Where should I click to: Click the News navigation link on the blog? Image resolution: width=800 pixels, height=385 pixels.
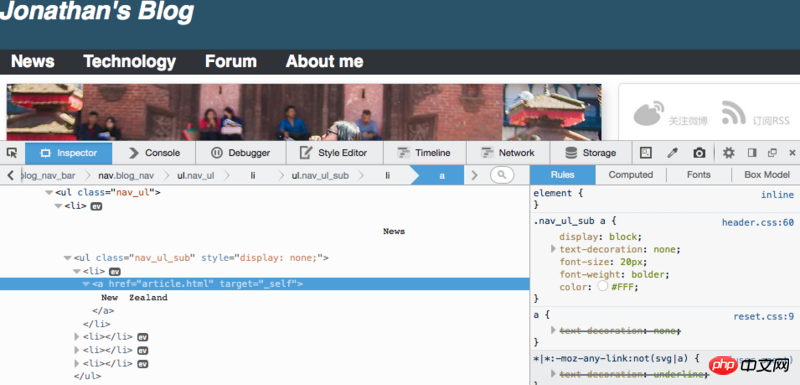pos(33,62)
